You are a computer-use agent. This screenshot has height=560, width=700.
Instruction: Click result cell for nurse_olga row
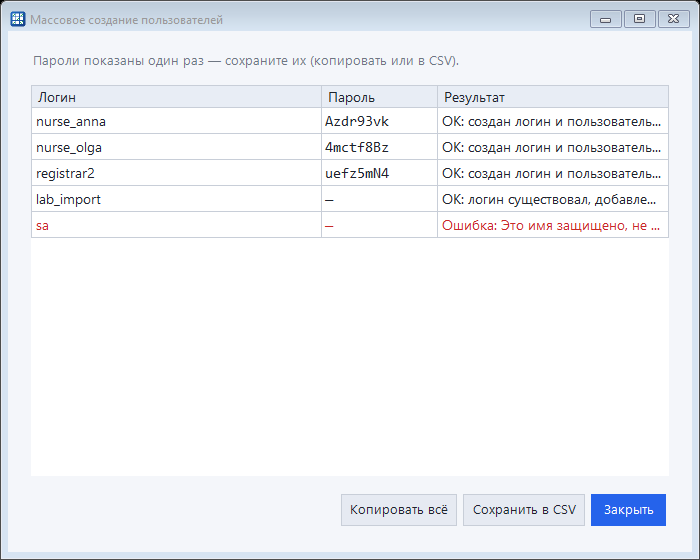pos(553,147)
